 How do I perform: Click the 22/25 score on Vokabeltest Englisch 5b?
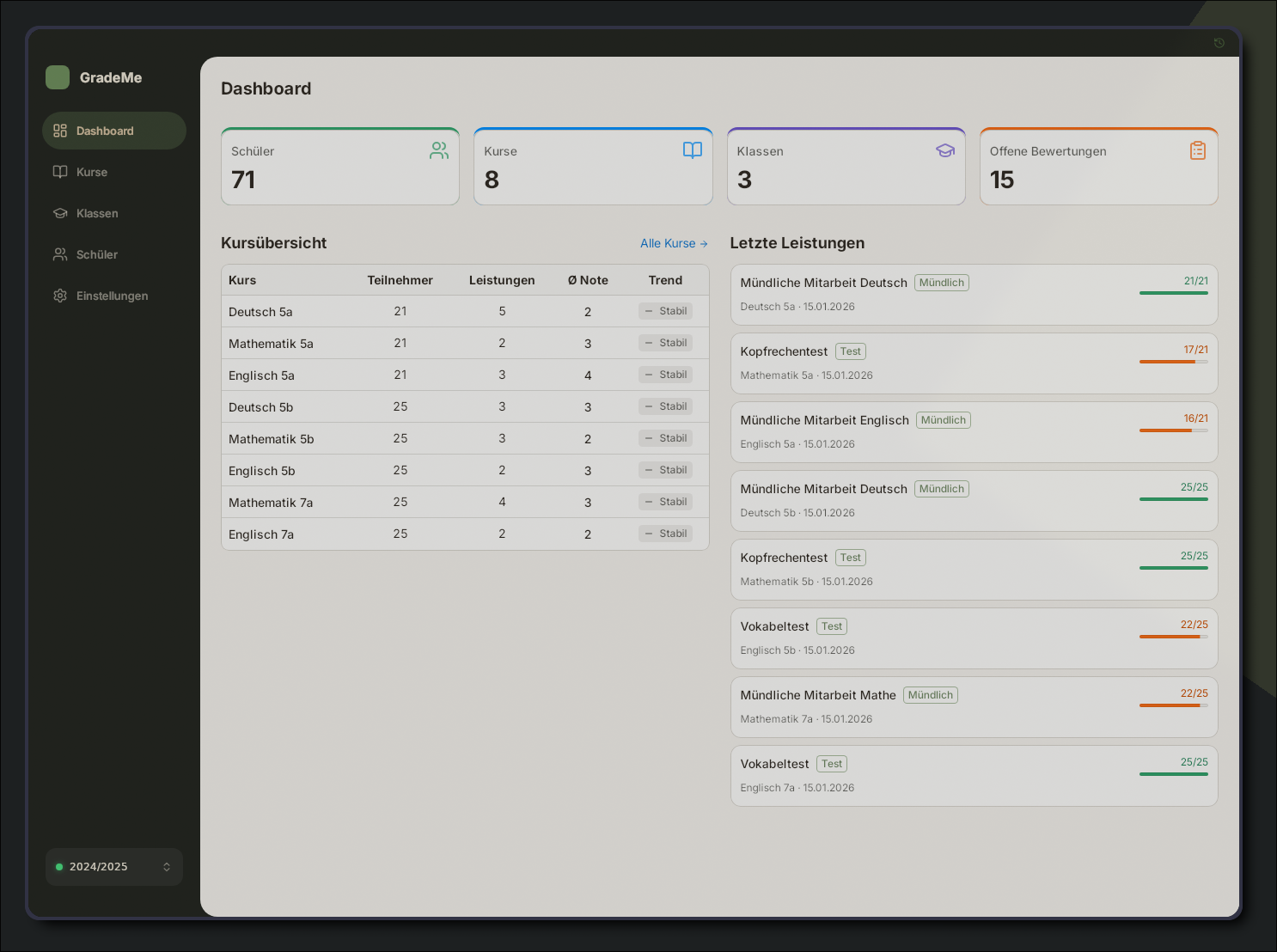(1195, 625)
